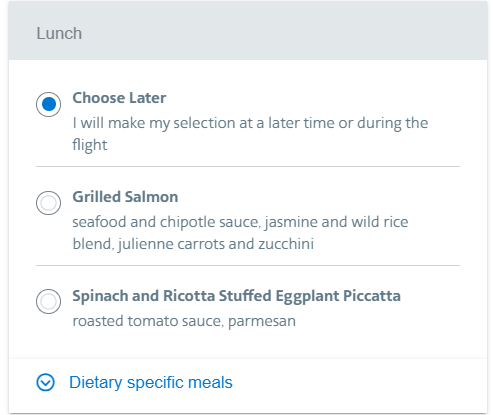The height and width of the screenshot is (415, 493).
Task: Expand the circled chevron beside Dietary specific meals
Action: pyautogui.click(x=45, y=382)
